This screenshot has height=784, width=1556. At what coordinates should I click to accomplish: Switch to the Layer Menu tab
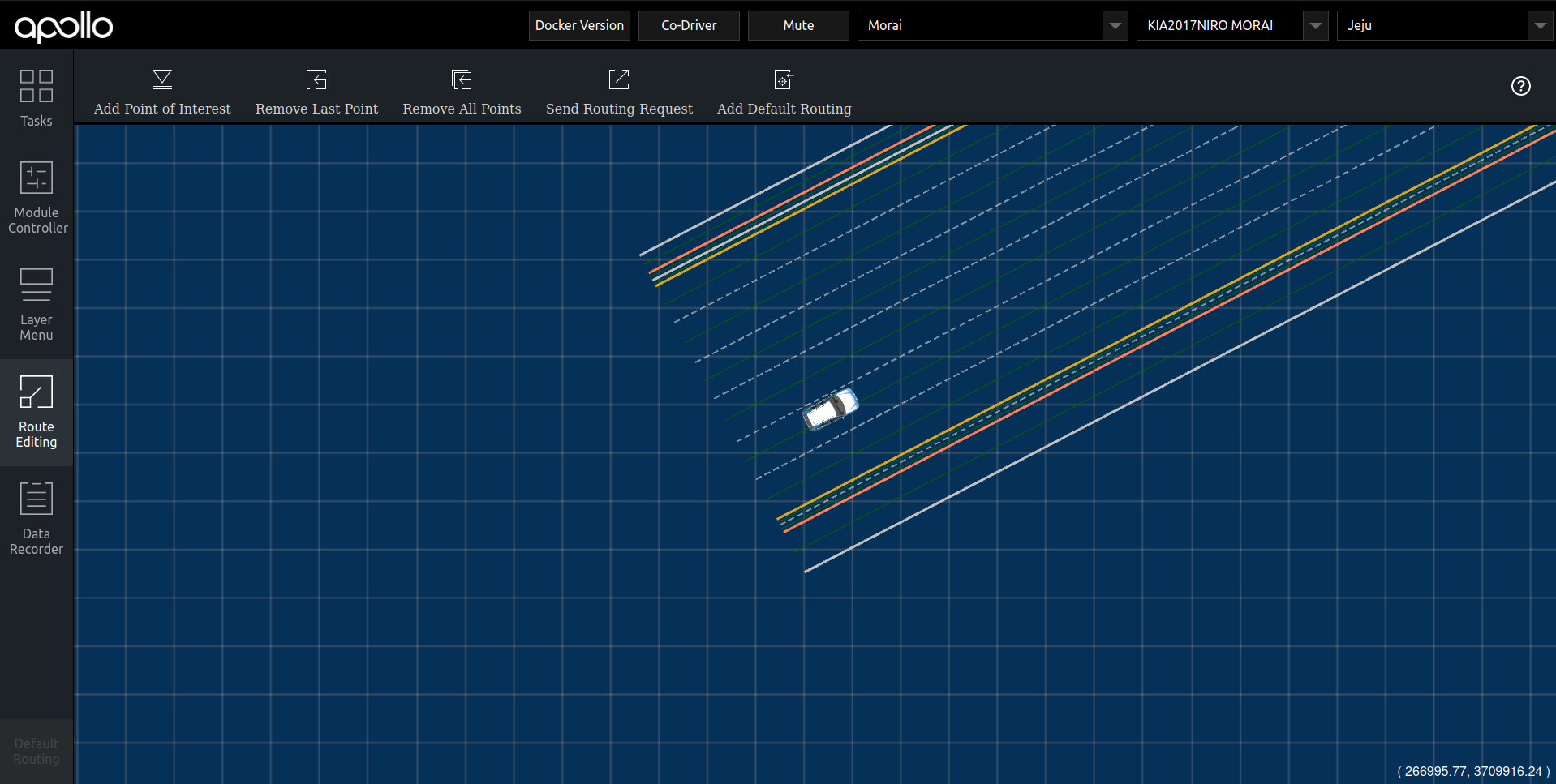coord(37,305)
